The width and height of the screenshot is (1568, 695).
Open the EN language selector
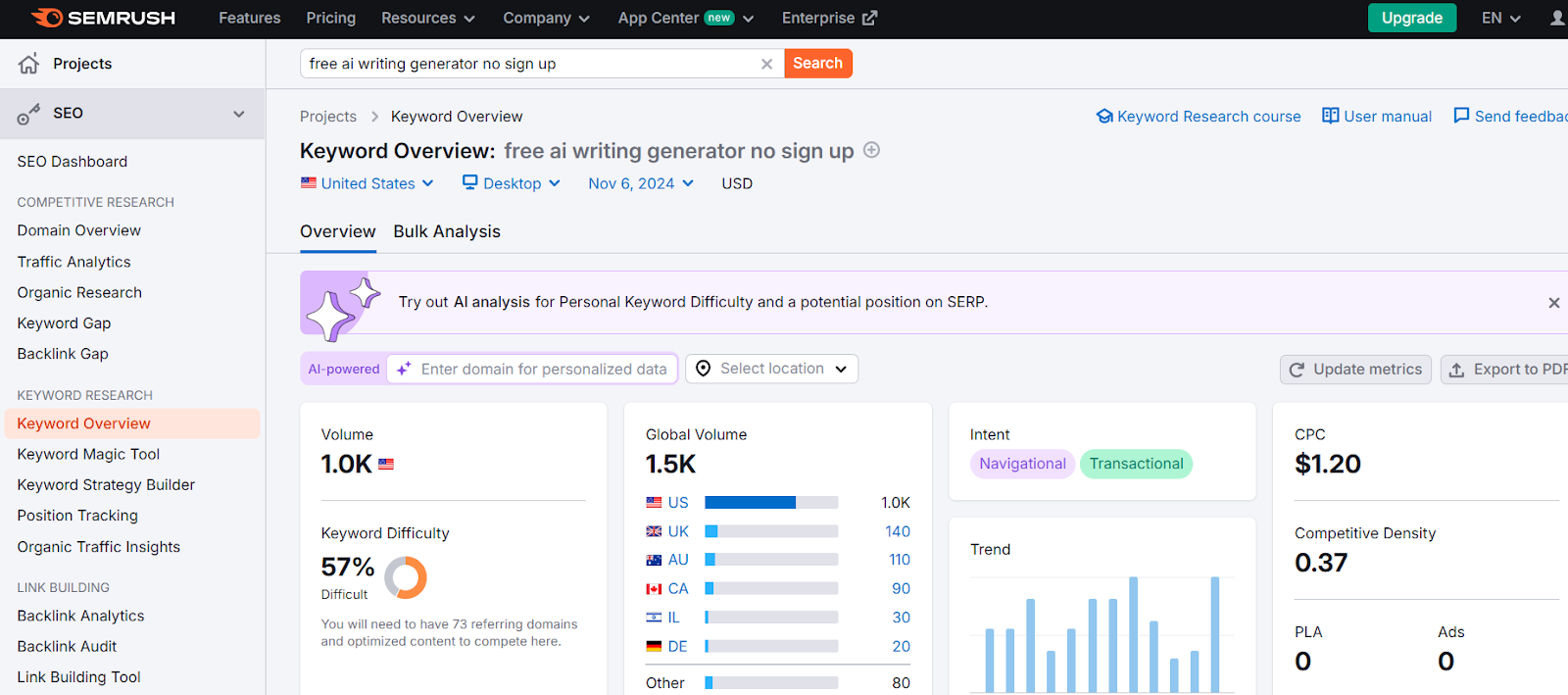1501,18
